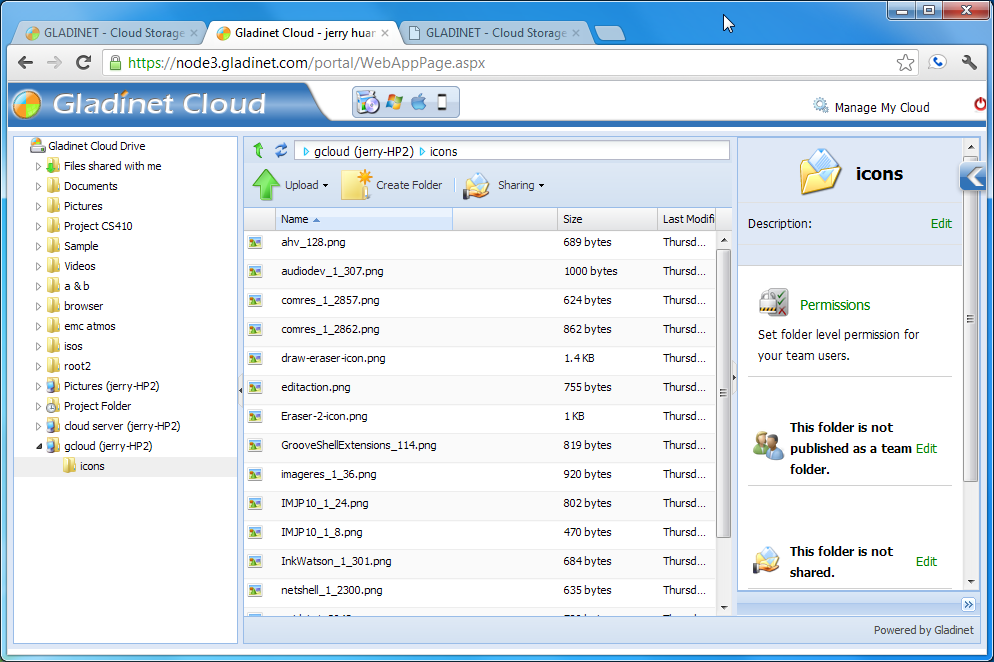This screenshot has height=662, width=994.
Task: Open the Upload dropdown arrow
Action: coord(325,186)
